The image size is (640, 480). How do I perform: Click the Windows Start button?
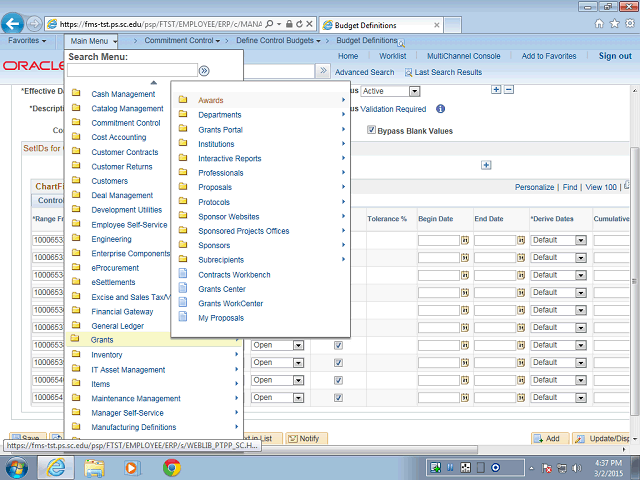pyautogui.click(x=17, y=467)
